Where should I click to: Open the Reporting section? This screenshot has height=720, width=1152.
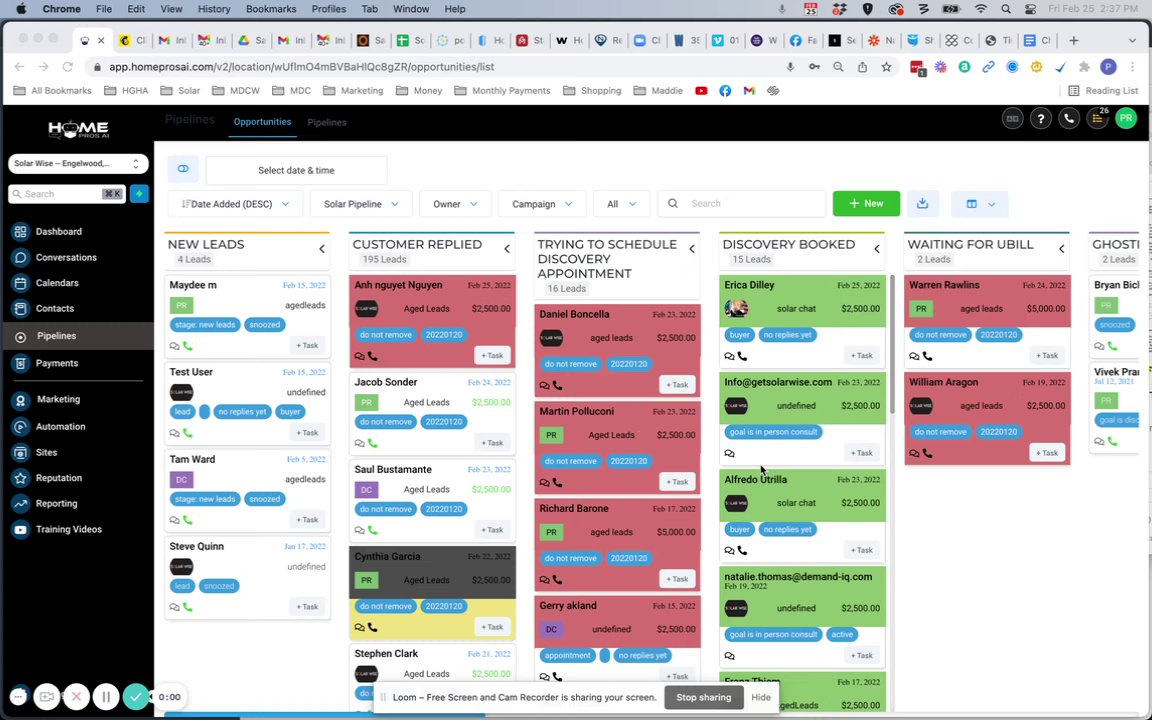[x=57, y=503]
